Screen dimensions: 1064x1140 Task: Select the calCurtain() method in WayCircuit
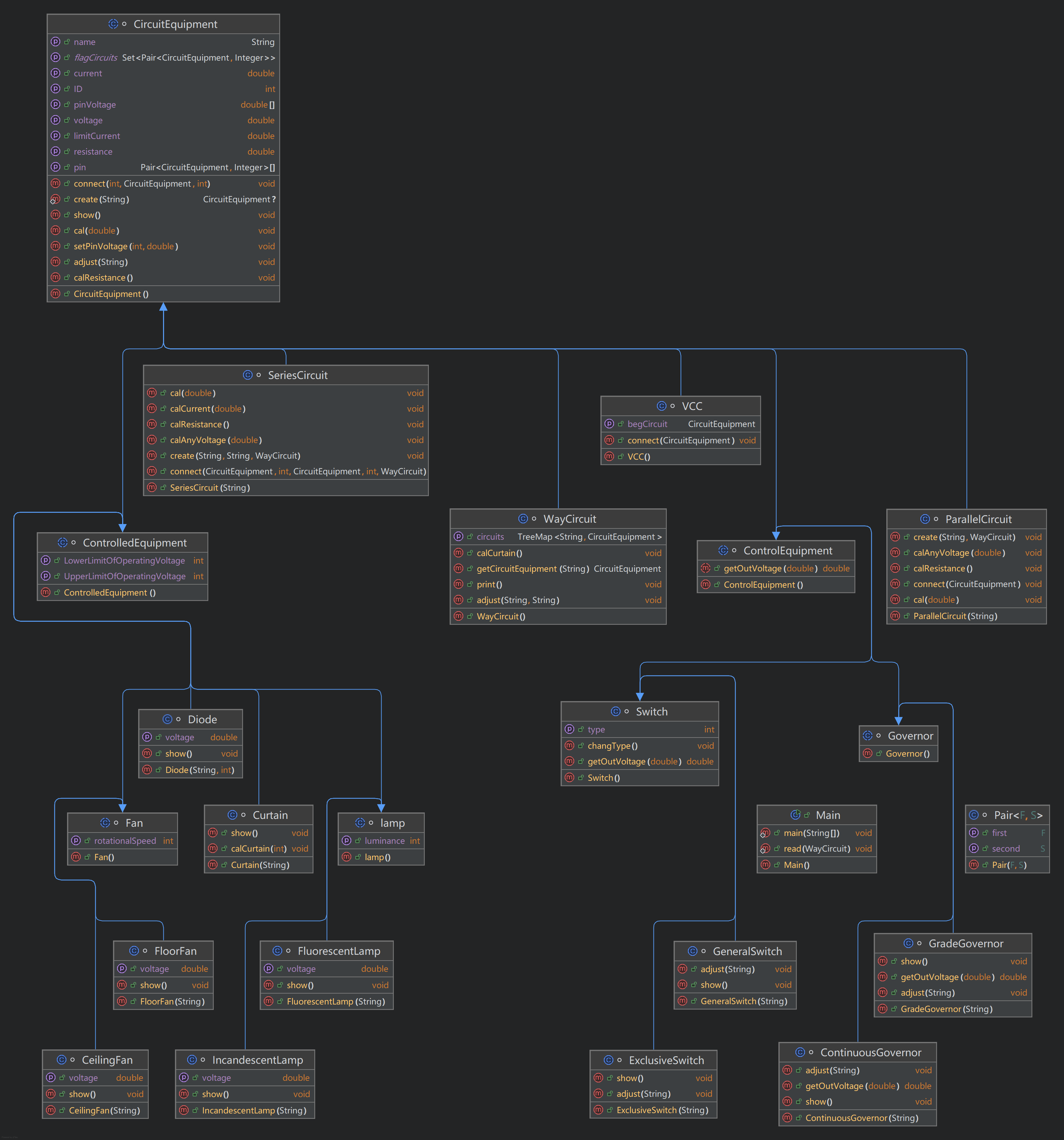[499, 553]
